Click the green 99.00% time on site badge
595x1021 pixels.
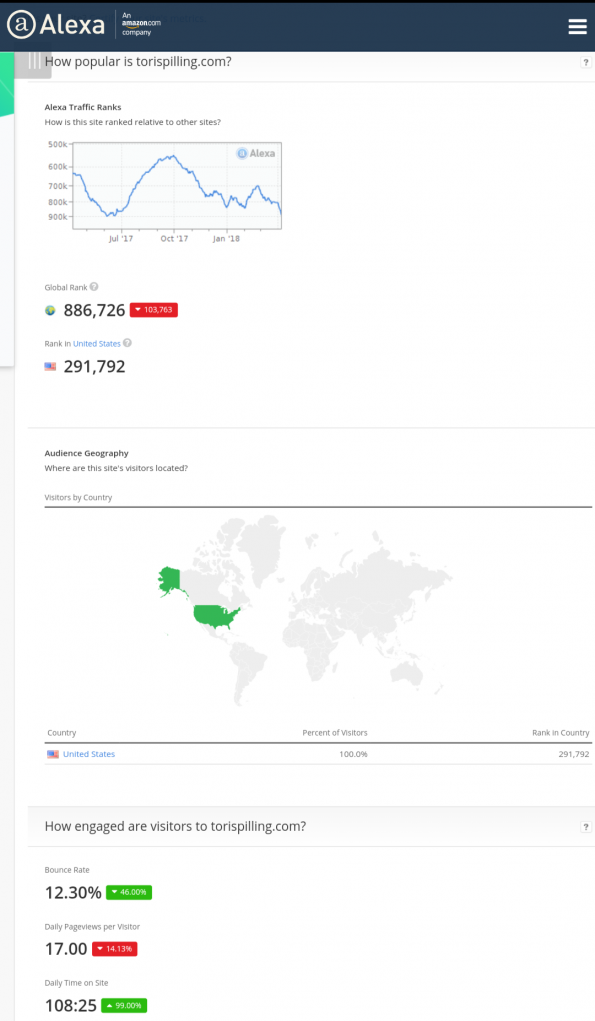[124, 1005]
